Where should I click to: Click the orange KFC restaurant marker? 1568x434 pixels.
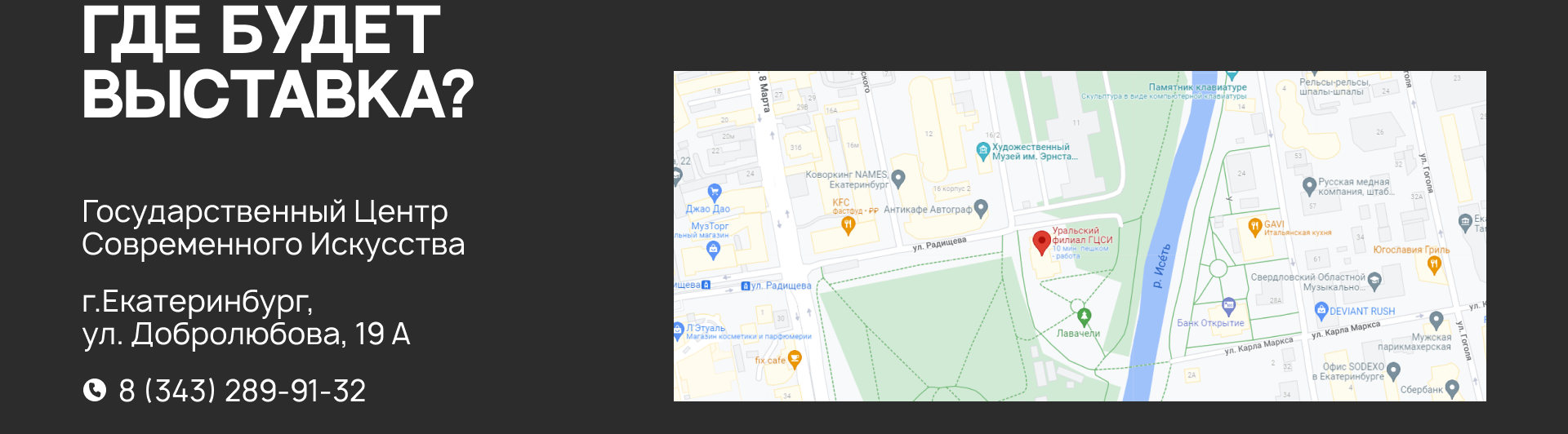848,225
